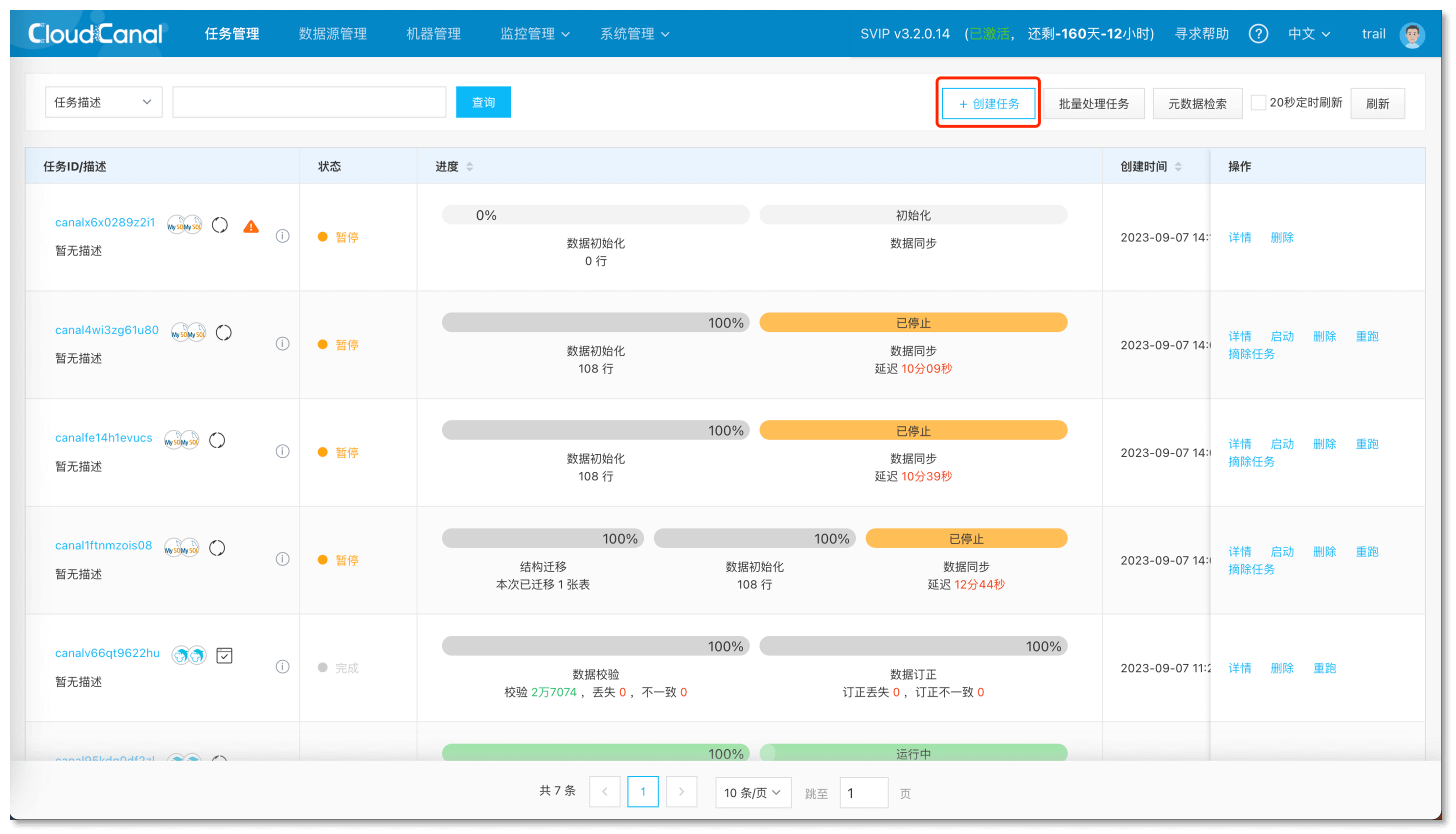Image resolution: width=1456 pixels, height=834 pixels.
Task: Open 机器管理 in the top navigation
Action: click(x=433, y=34)
